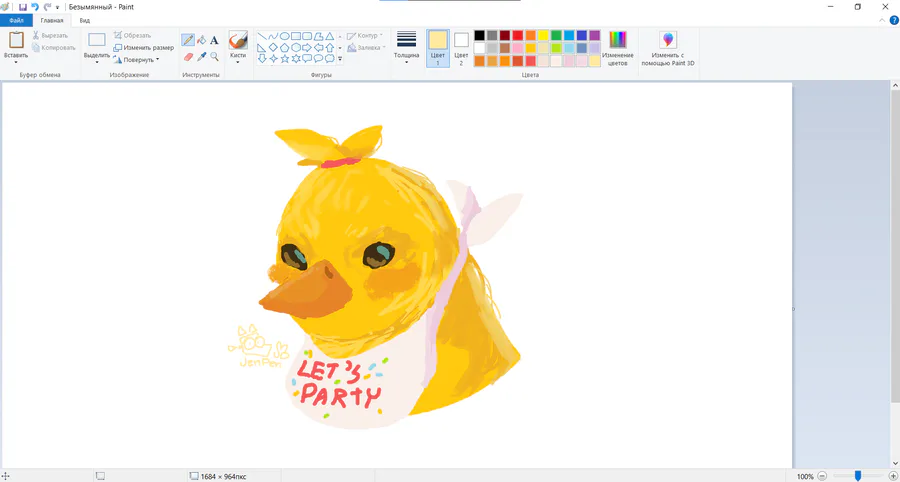Viewport: 900px width, 482px height.
Task: Pick the pentagon shape
Action: 284,47
